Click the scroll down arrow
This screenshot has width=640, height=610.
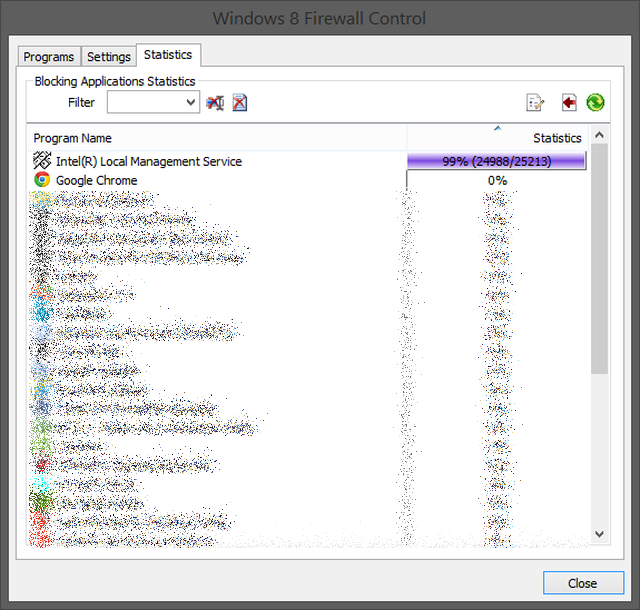pyautogui.click(x=599, y=534)
